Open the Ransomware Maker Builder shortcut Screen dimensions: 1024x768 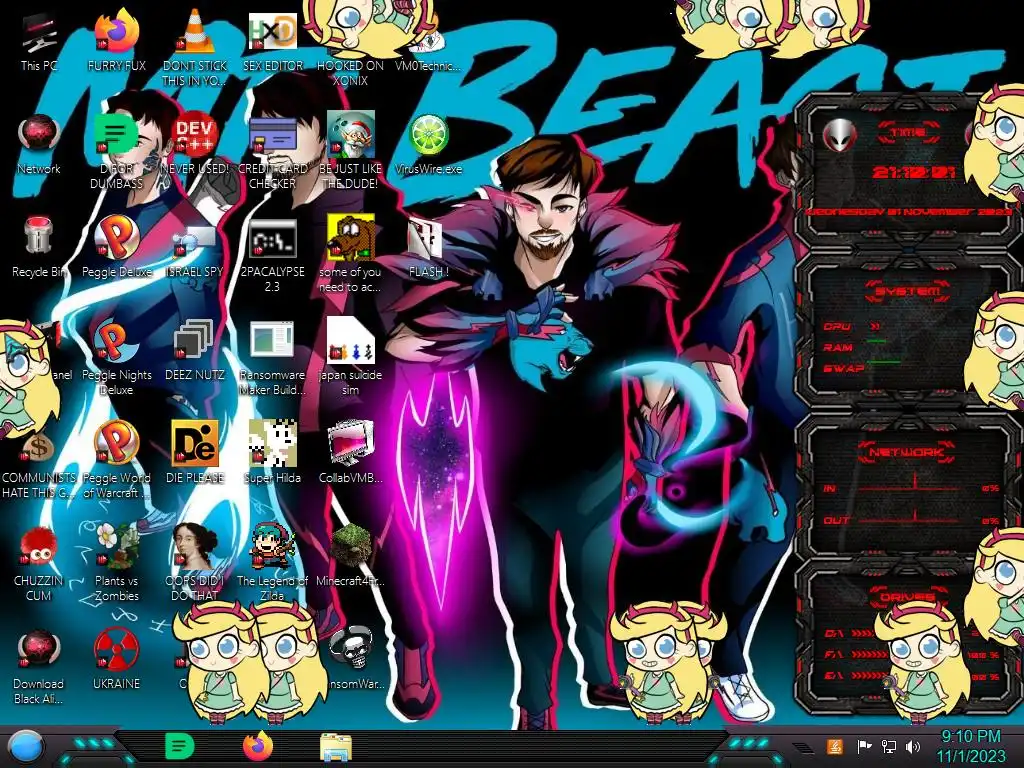(x=272, y=358)
